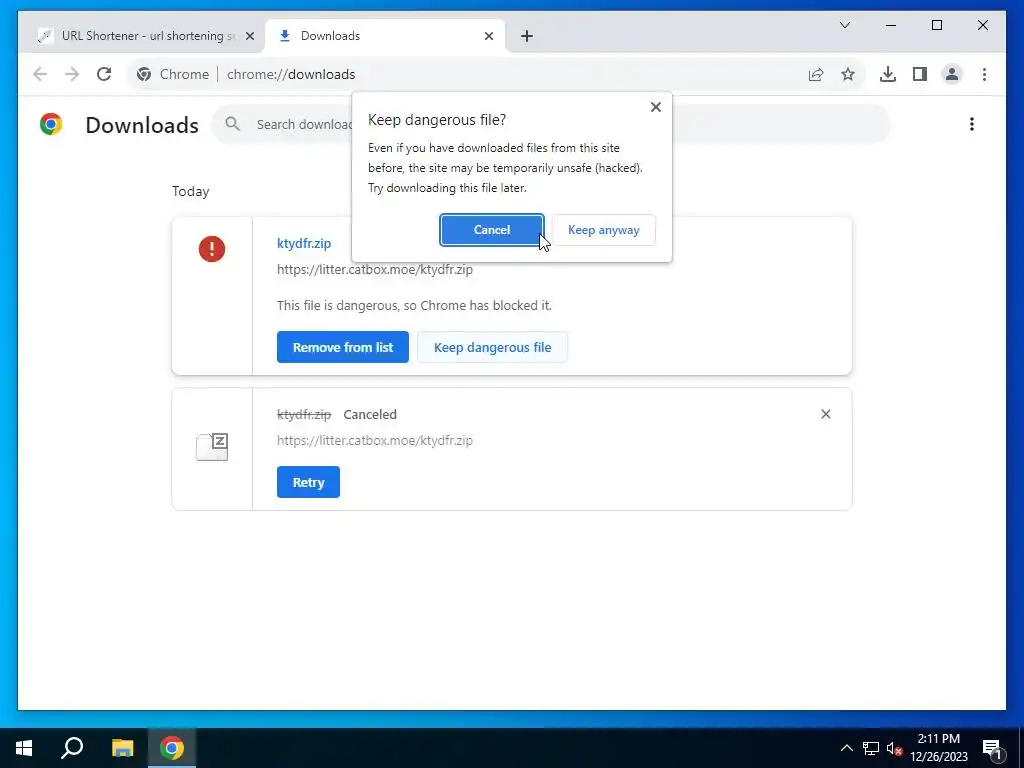Click the network tray icon
This screenshot has width=1024, height=768.
pos(871,748)
